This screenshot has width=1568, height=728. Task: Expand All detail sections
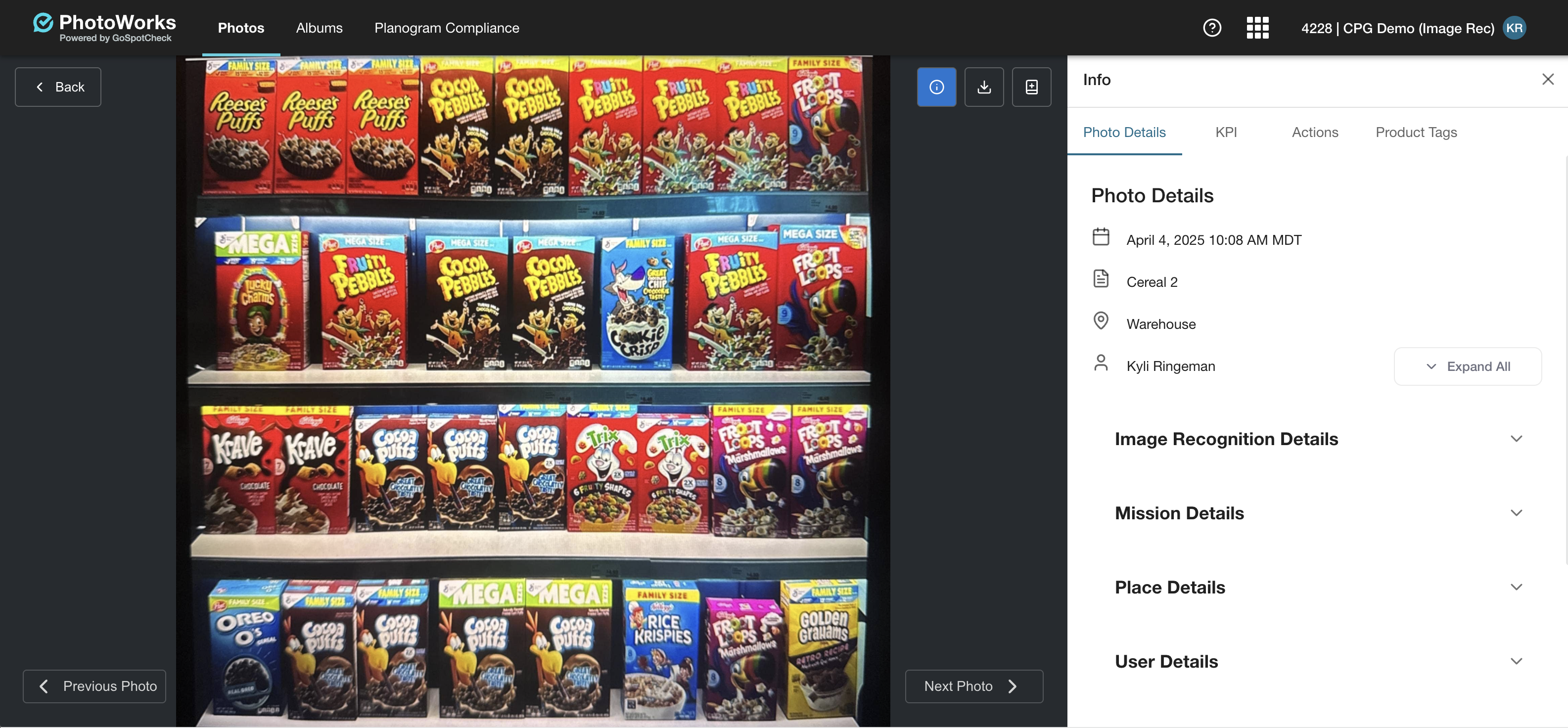click(1468, 366)
